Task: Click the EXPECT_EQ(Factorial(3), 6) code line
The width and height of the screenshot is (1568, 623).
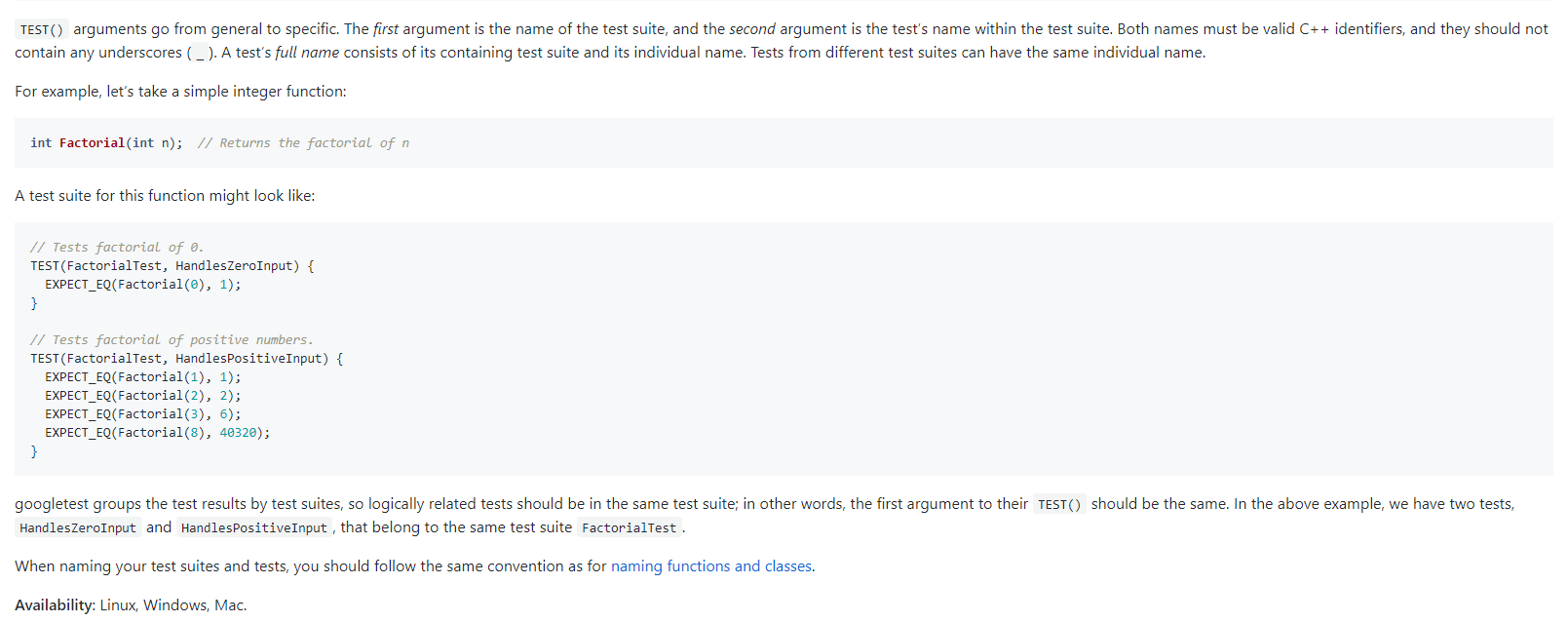Action: pos(142,414)
